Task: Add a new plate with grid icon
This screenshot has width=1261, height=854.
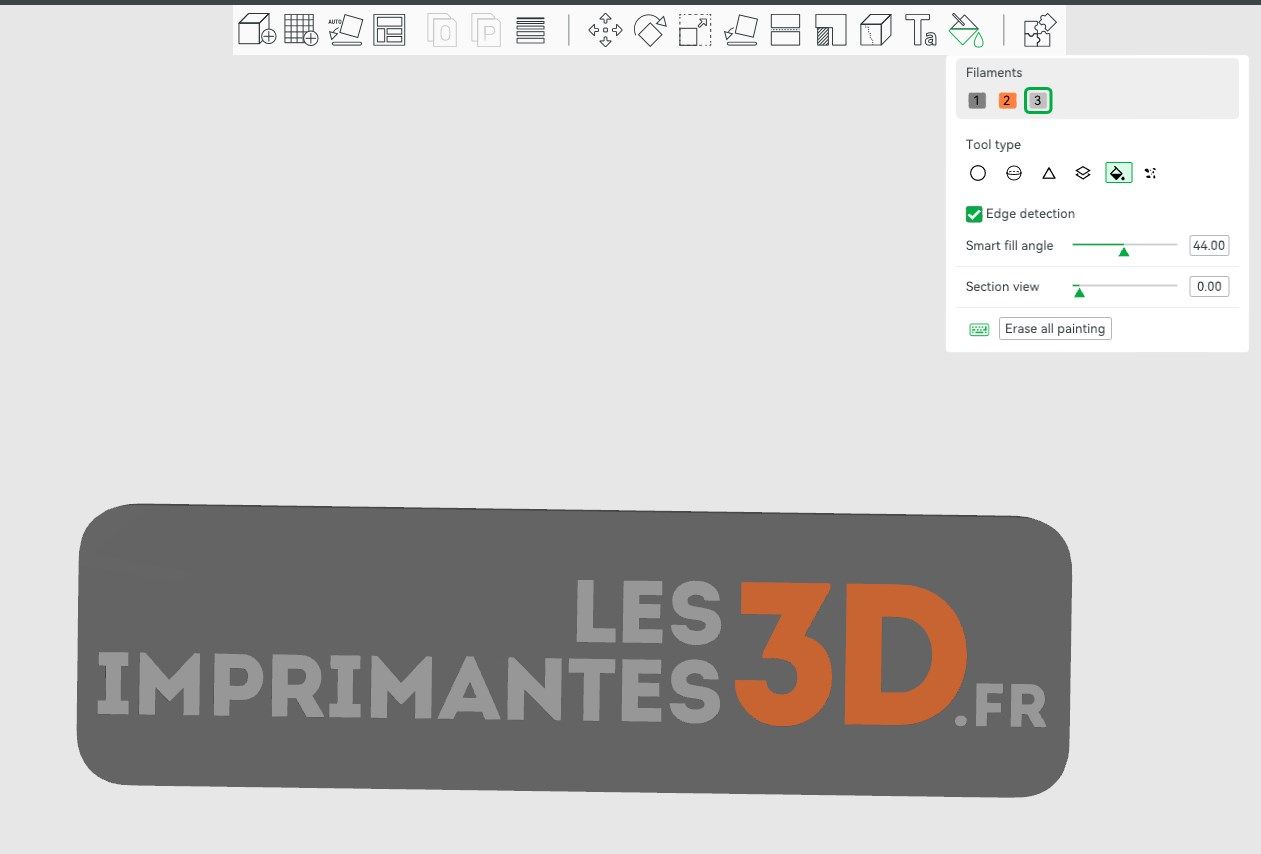Action: 301,30
